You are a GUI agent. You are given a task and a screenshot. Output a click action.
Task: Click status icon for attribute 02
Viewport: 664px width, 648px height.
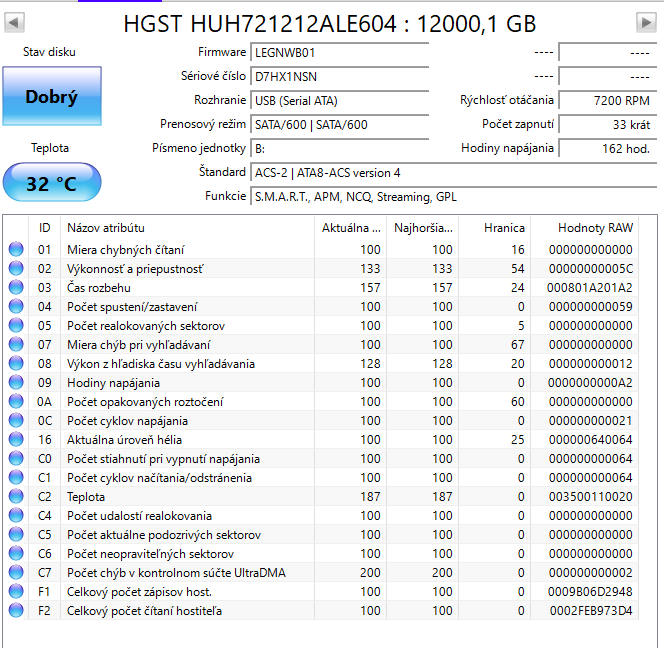pyautogui.click(x=16, y=268)
